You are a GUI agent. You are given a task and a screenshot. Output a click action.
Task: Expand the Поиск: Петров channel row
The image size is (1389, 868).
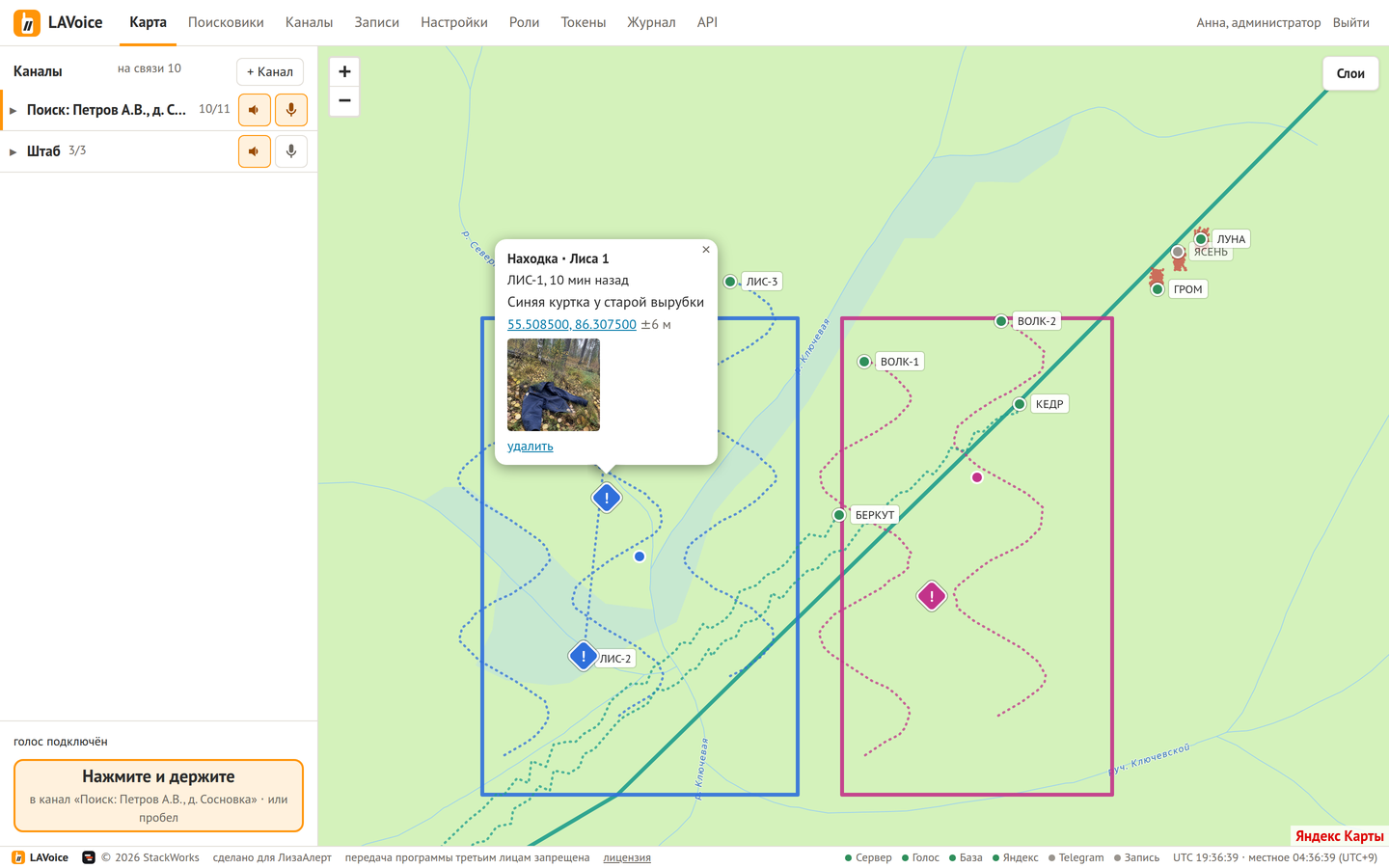point(13,111)
